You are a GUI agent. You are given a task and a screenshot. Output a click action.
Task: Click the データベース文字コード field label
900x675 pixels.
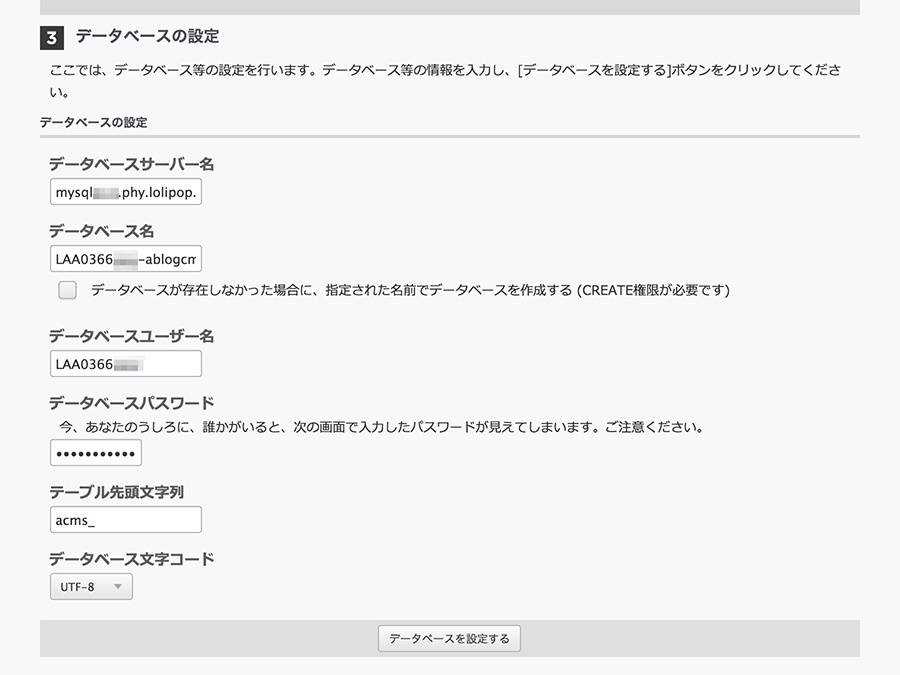[131, 559]
